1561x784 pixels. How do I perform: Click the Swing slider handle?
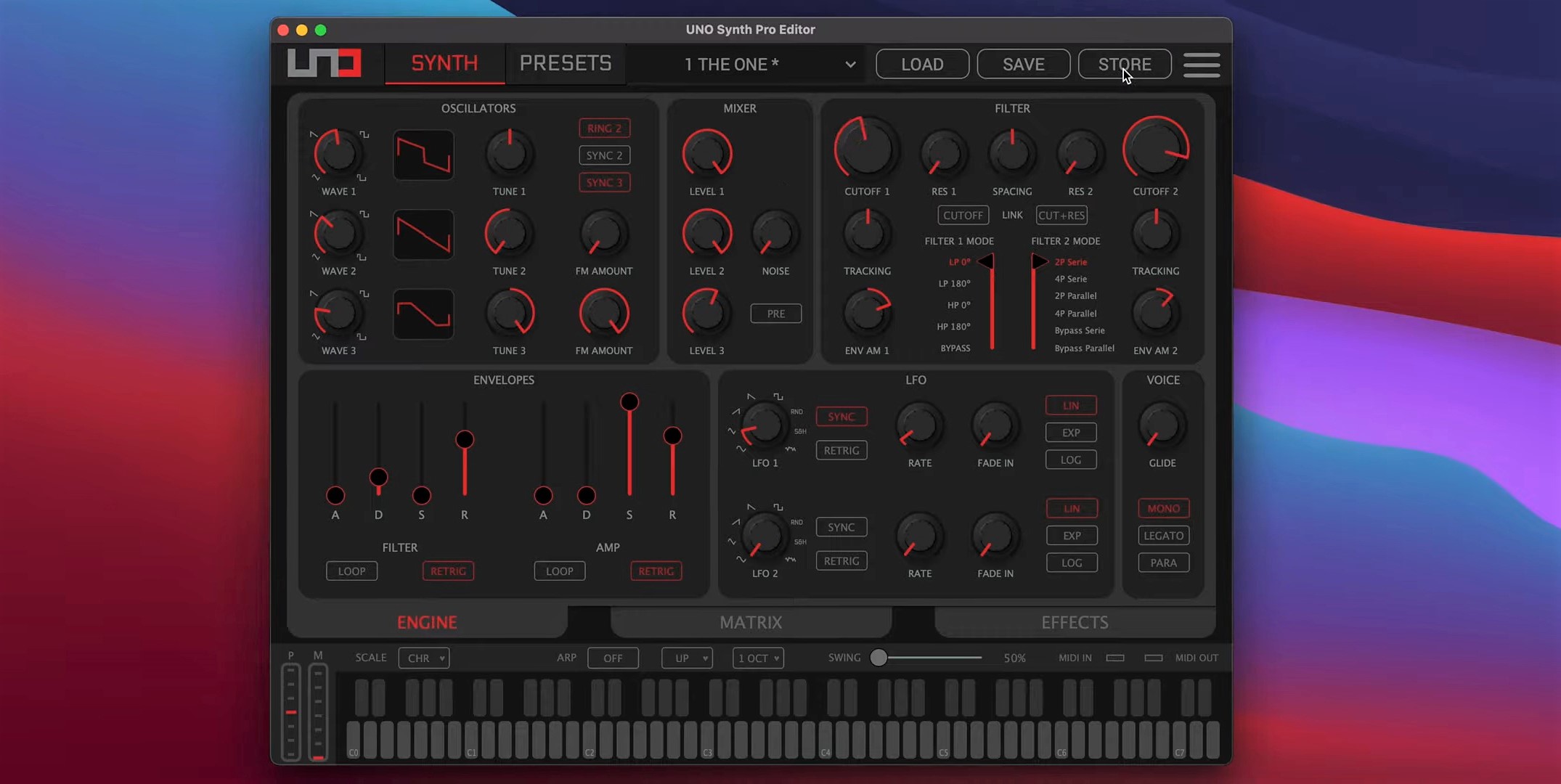879,658
